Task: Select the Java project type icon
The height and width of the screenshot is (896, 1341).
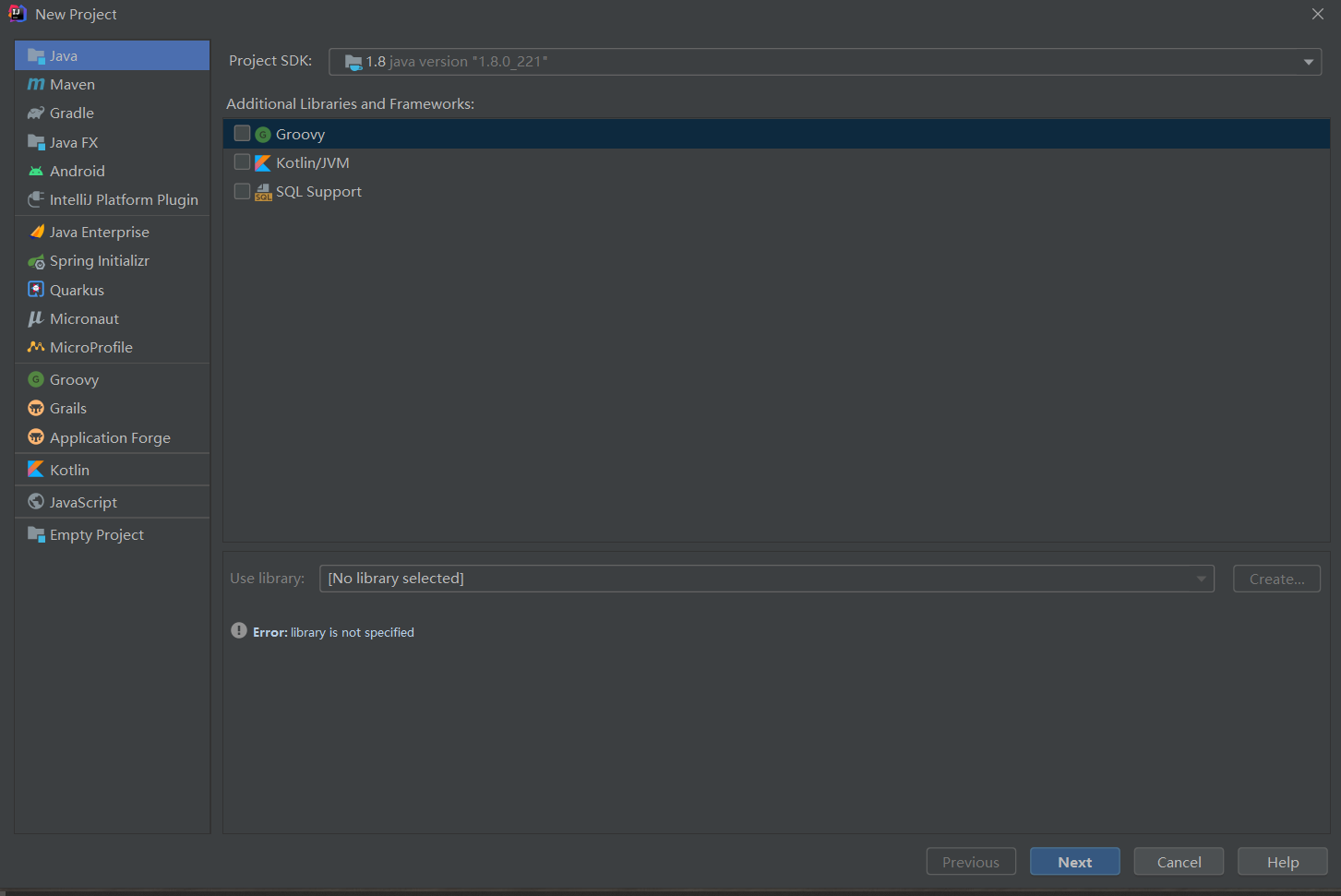Action: (x=36, y=55)
